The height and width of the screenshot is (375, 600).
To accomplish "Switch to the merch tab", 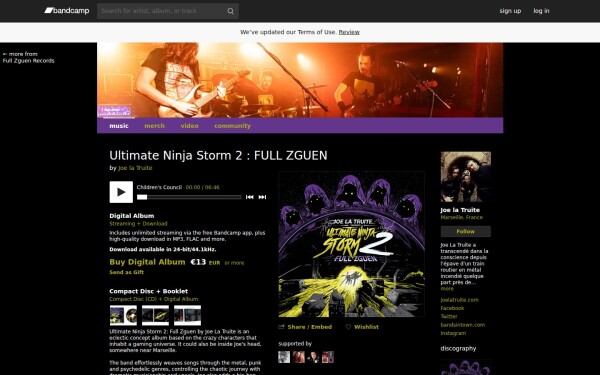I will [x=154, y=126].
